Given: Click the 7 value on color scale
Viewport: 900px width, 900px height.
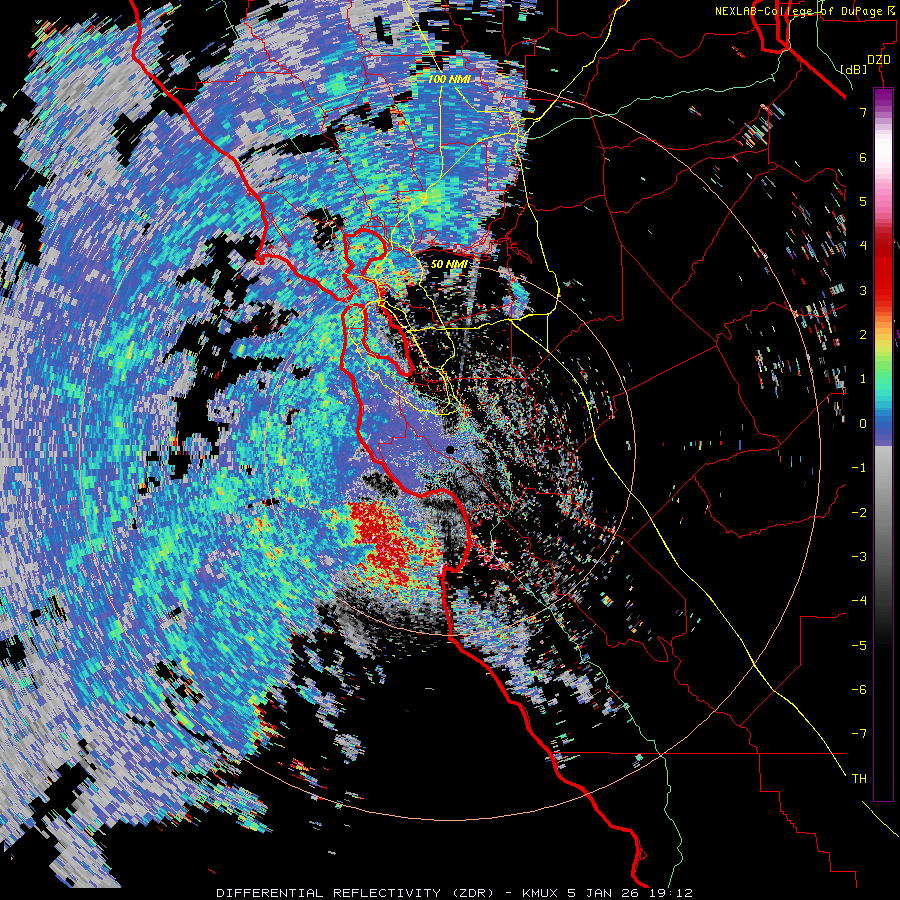Looking at the screenshot, I should pyautogui.click(x=863, y=112).
